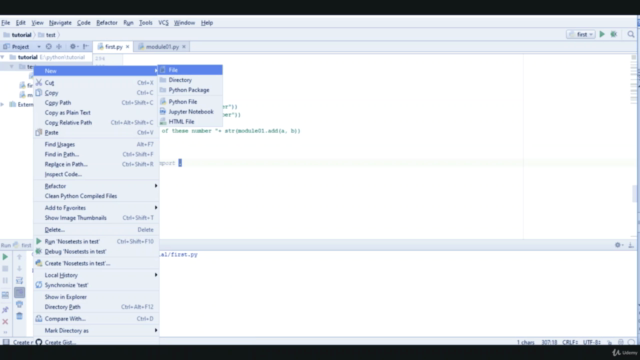Select Cut in the context menu
The image size is (640, 360).
(x=96, y=82)
